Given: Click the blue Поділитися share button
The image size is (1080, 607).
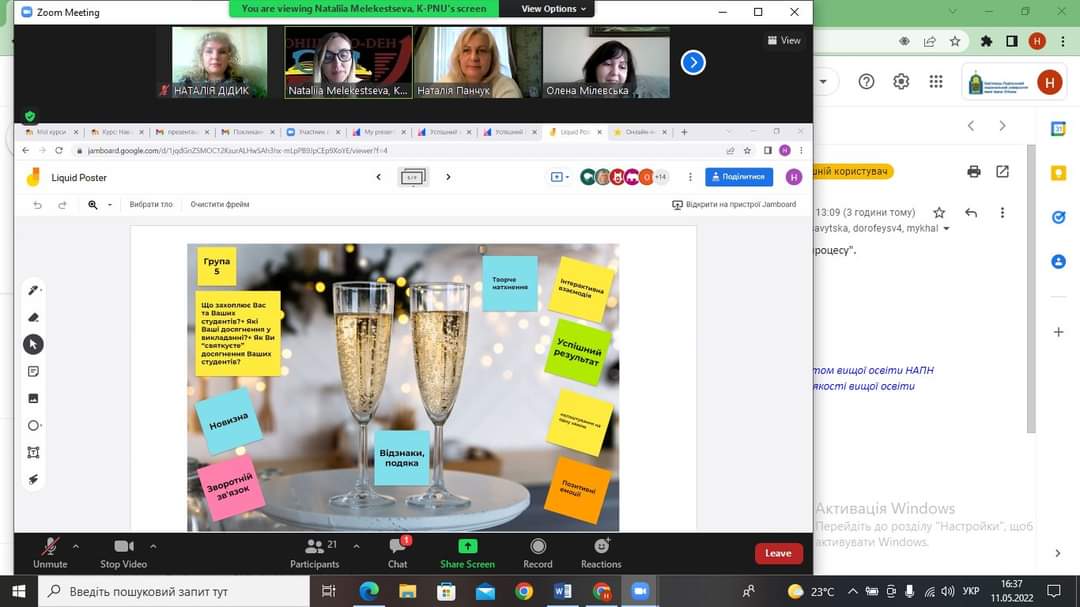Looking at the screenshot, I should click(x=738, y=177).
